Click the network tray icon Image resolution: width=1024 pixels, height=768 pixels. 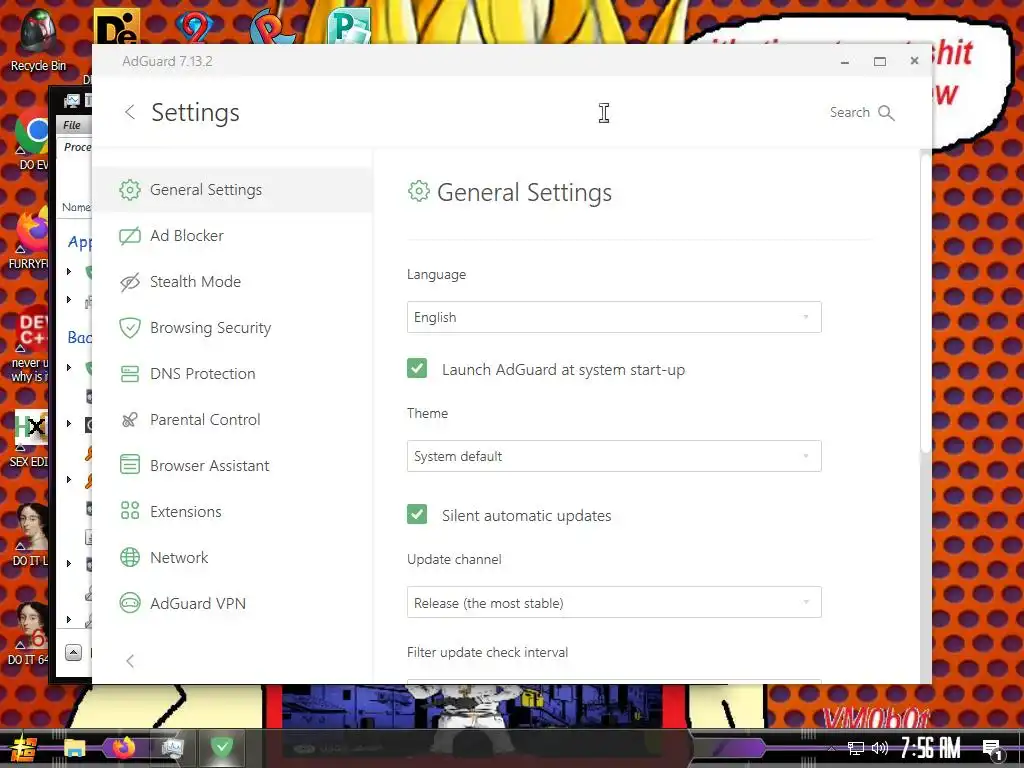(856, 748)
